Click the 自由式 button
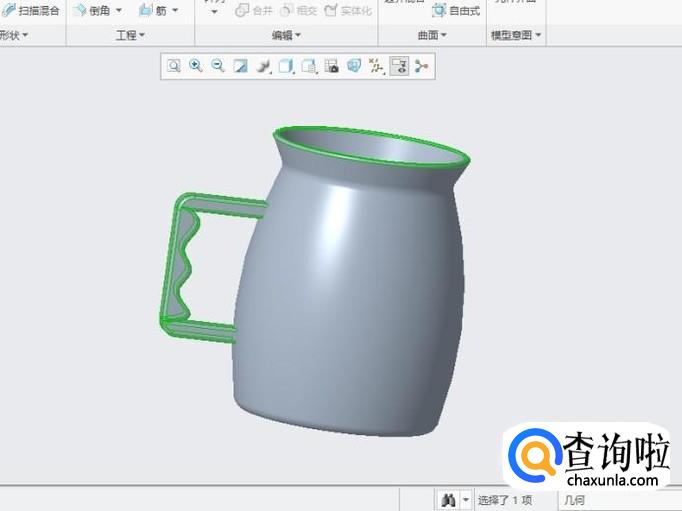This screenshot has height=511, width=682. [456, 11]
